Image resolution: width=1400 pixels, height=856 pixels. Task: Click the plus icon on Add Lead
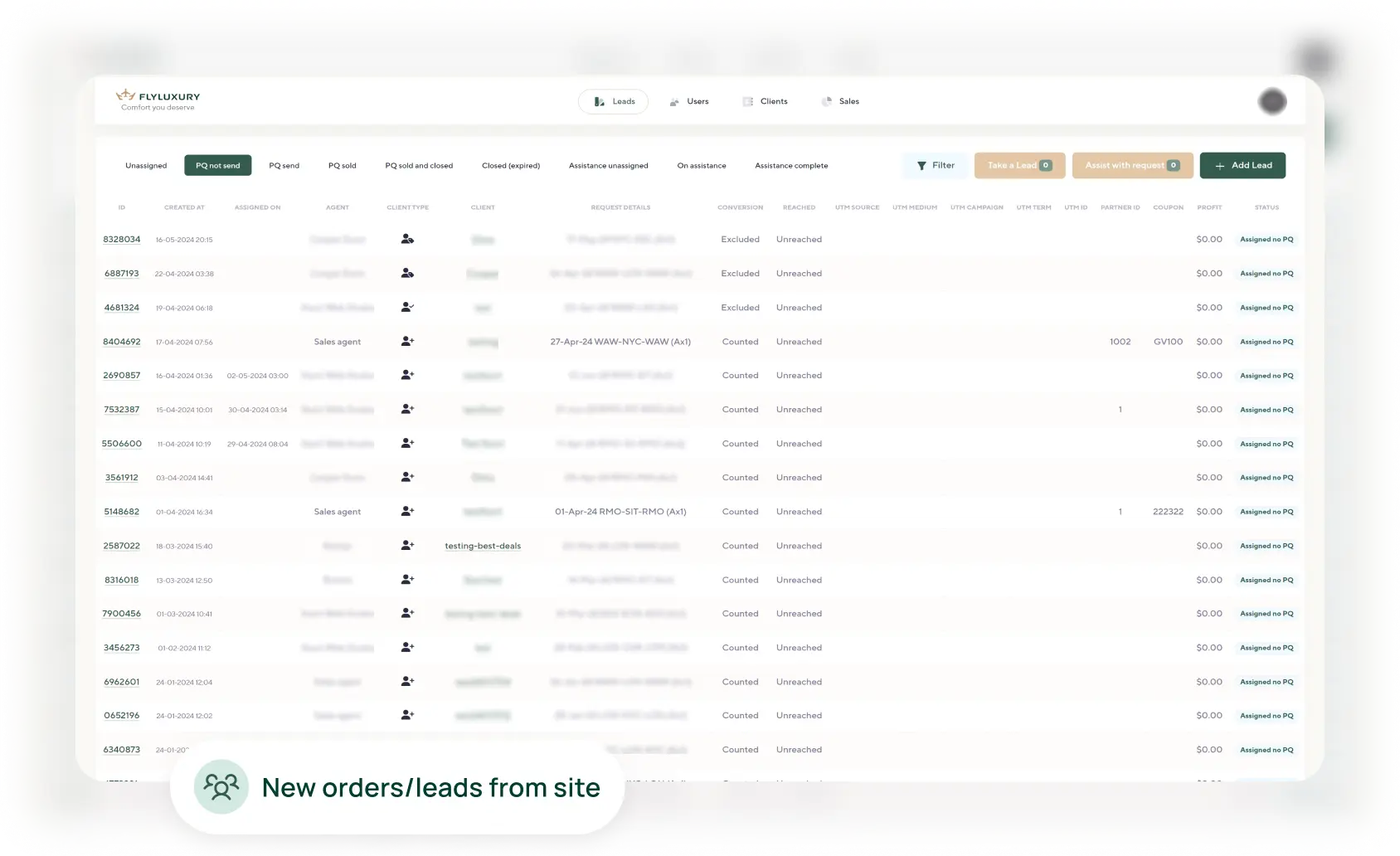[1220, 166]
